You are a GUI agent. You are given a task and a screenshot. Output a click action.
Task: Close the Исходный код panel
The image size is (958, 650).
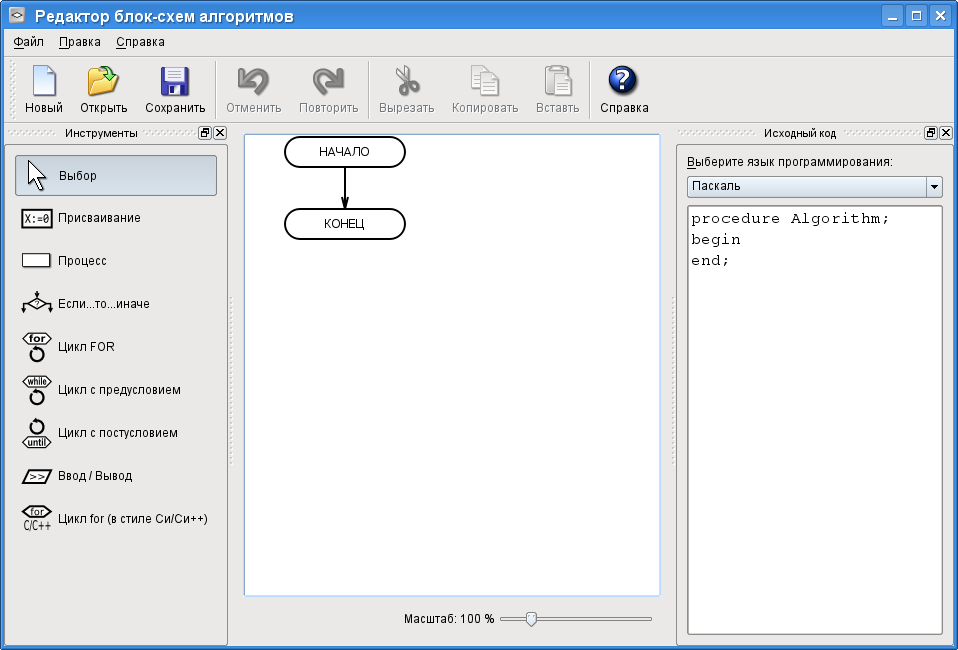[946, 133]
